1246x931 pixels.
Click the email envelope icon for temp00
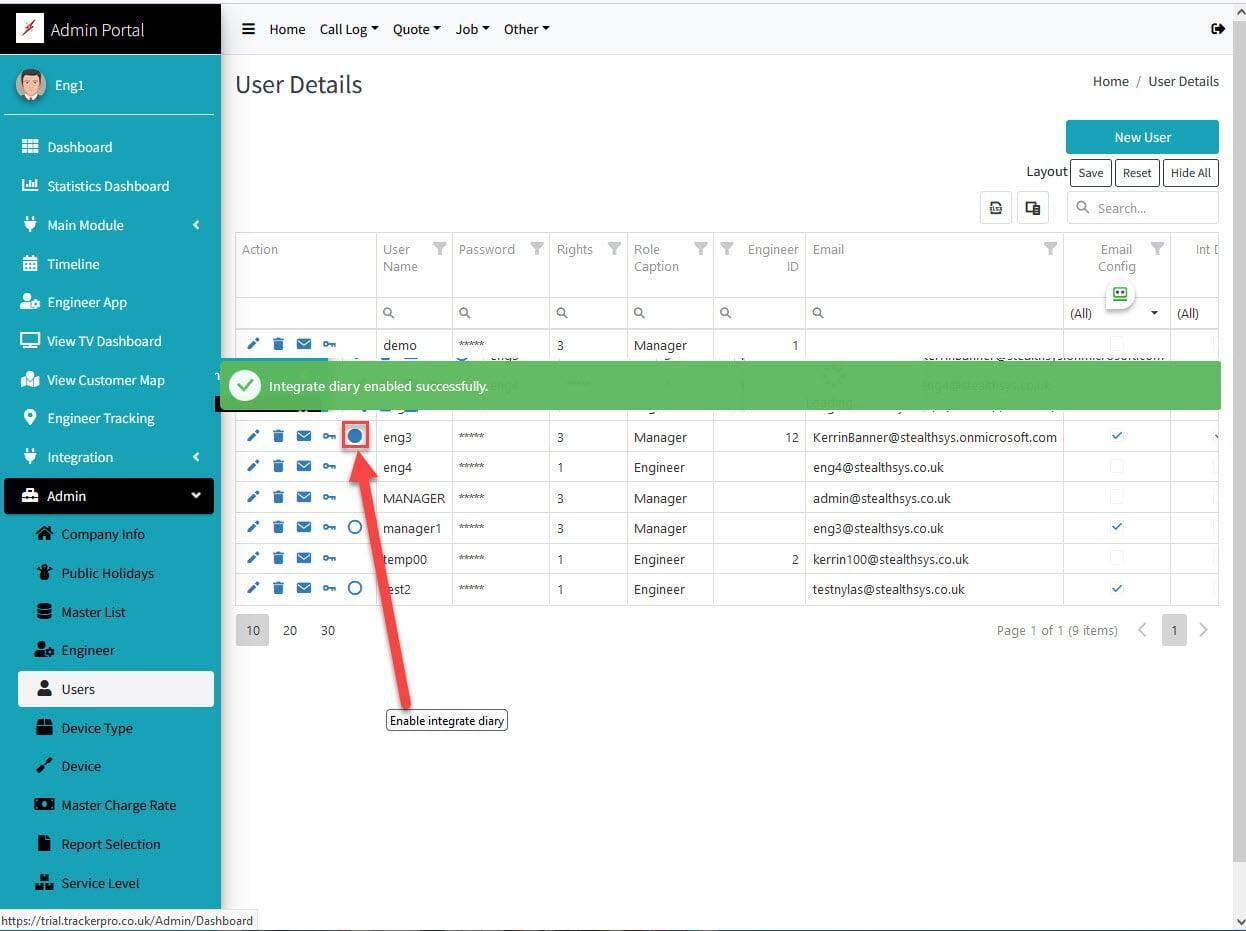tap(304, 558)
